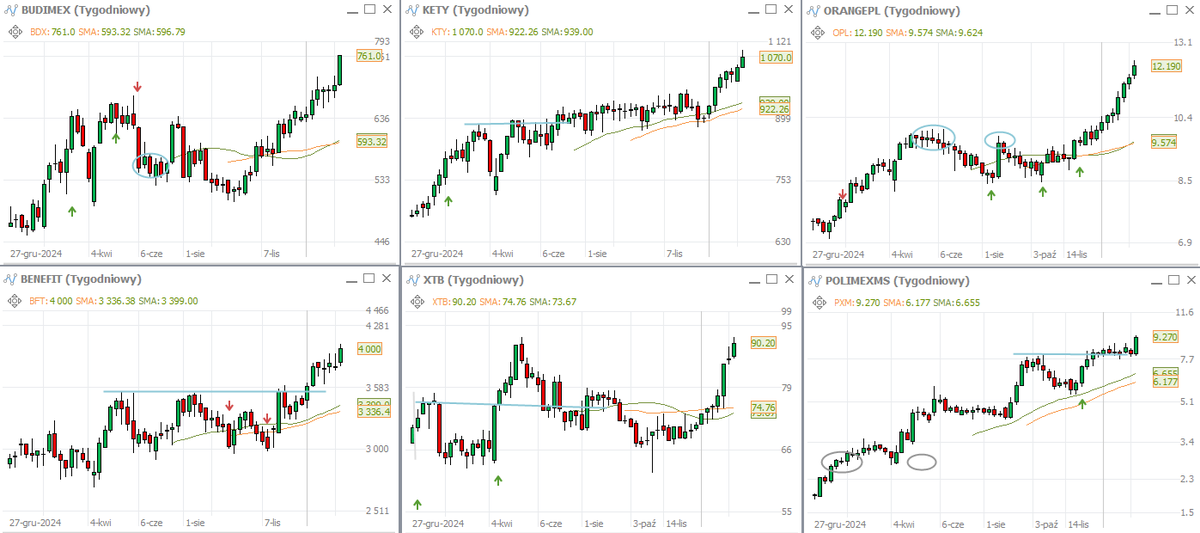Image resolution: width=1200 pixels, height=533 pixels.
Task: Close the POLIMEXMS chart panel
Action: 1191,278
